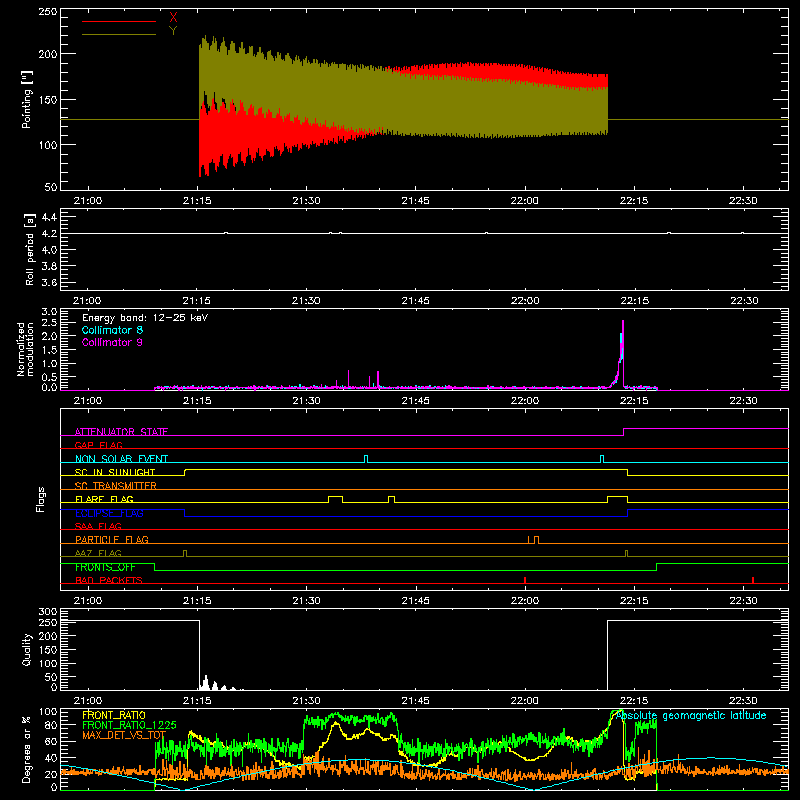
Task: Click the 2.5 tick on modulation axis
Action: 49,323
